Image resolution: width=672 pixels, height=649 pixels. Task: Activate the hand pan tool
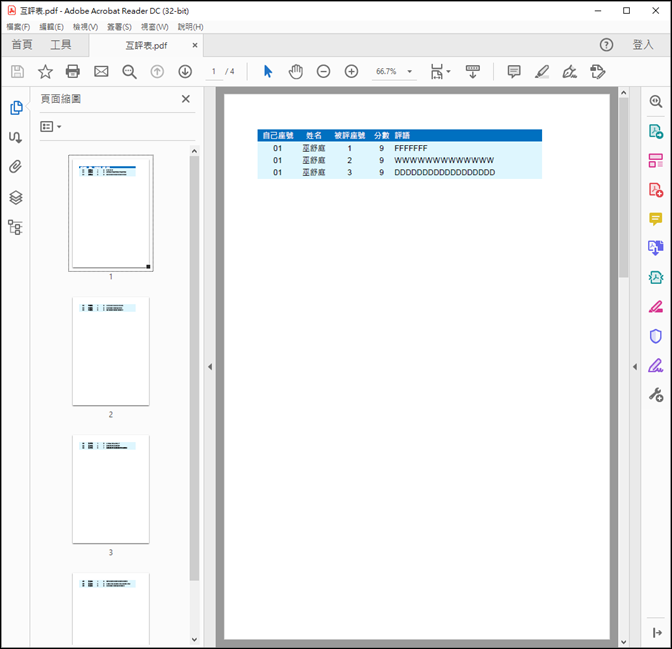(x=296, y=72)
